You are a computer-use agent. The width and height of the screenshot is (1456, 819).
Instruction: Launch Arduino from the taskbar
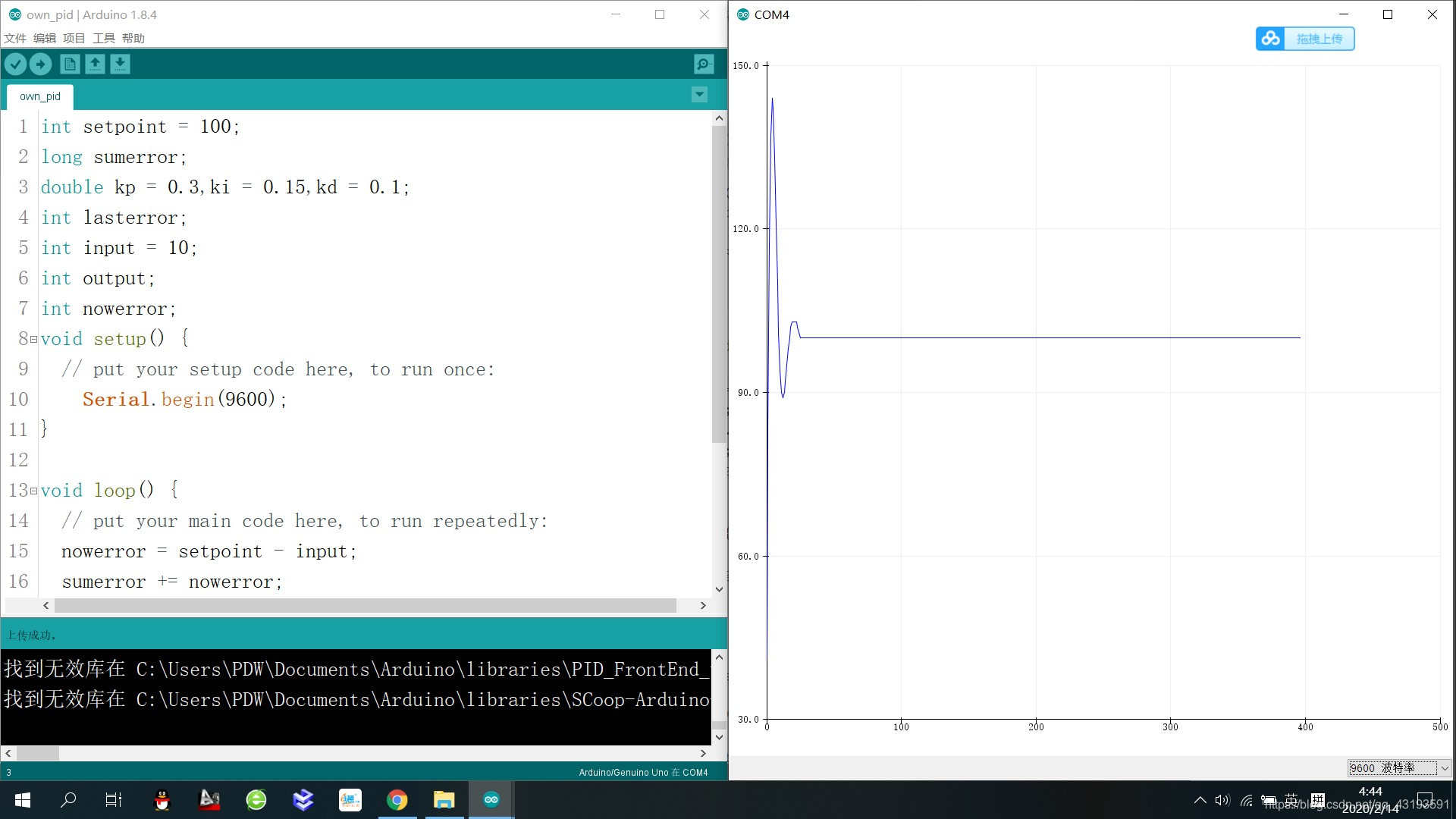[x=491, y=799]
